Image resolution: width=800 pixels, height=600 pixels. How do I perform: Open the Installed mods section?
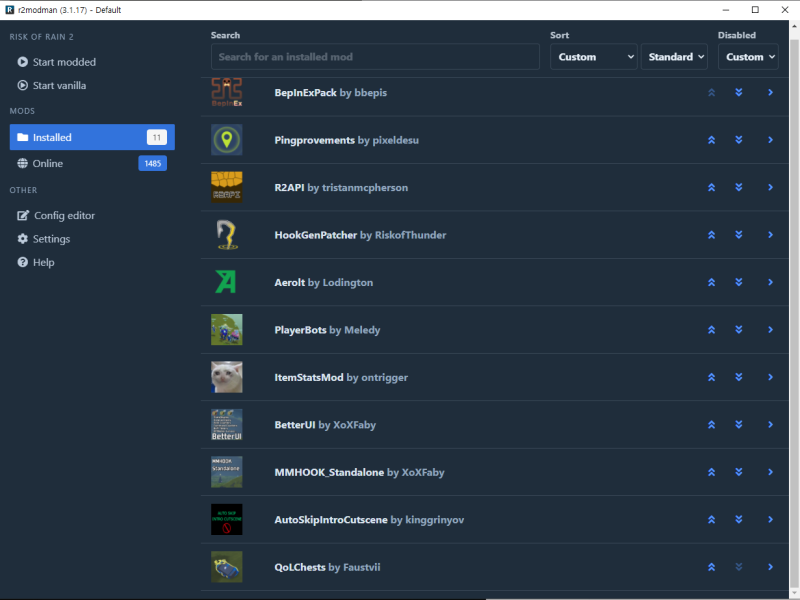(x=92, y=137)
